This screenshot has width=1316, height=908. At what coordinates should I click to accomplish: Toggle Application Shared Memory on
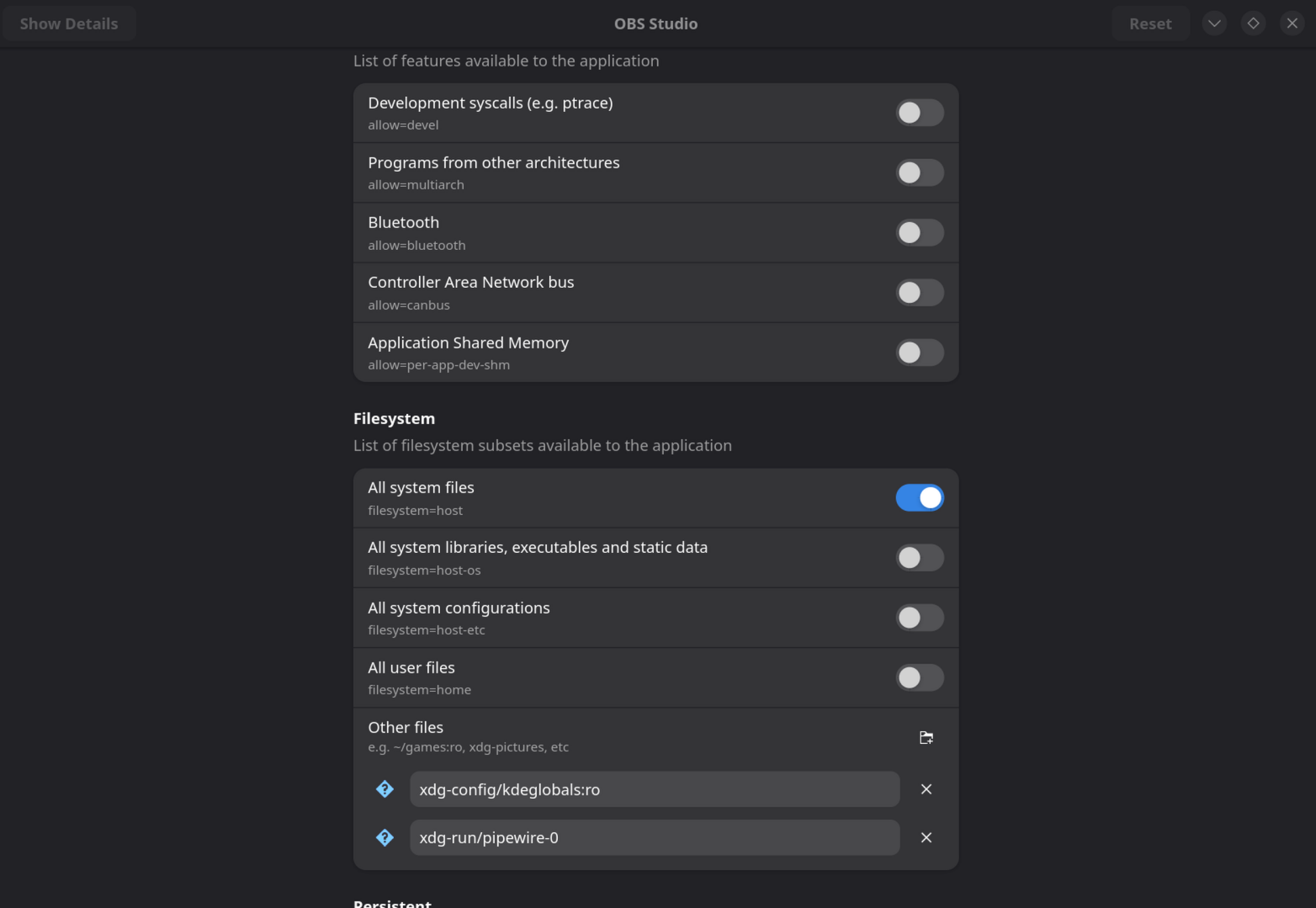coord(920,353)
